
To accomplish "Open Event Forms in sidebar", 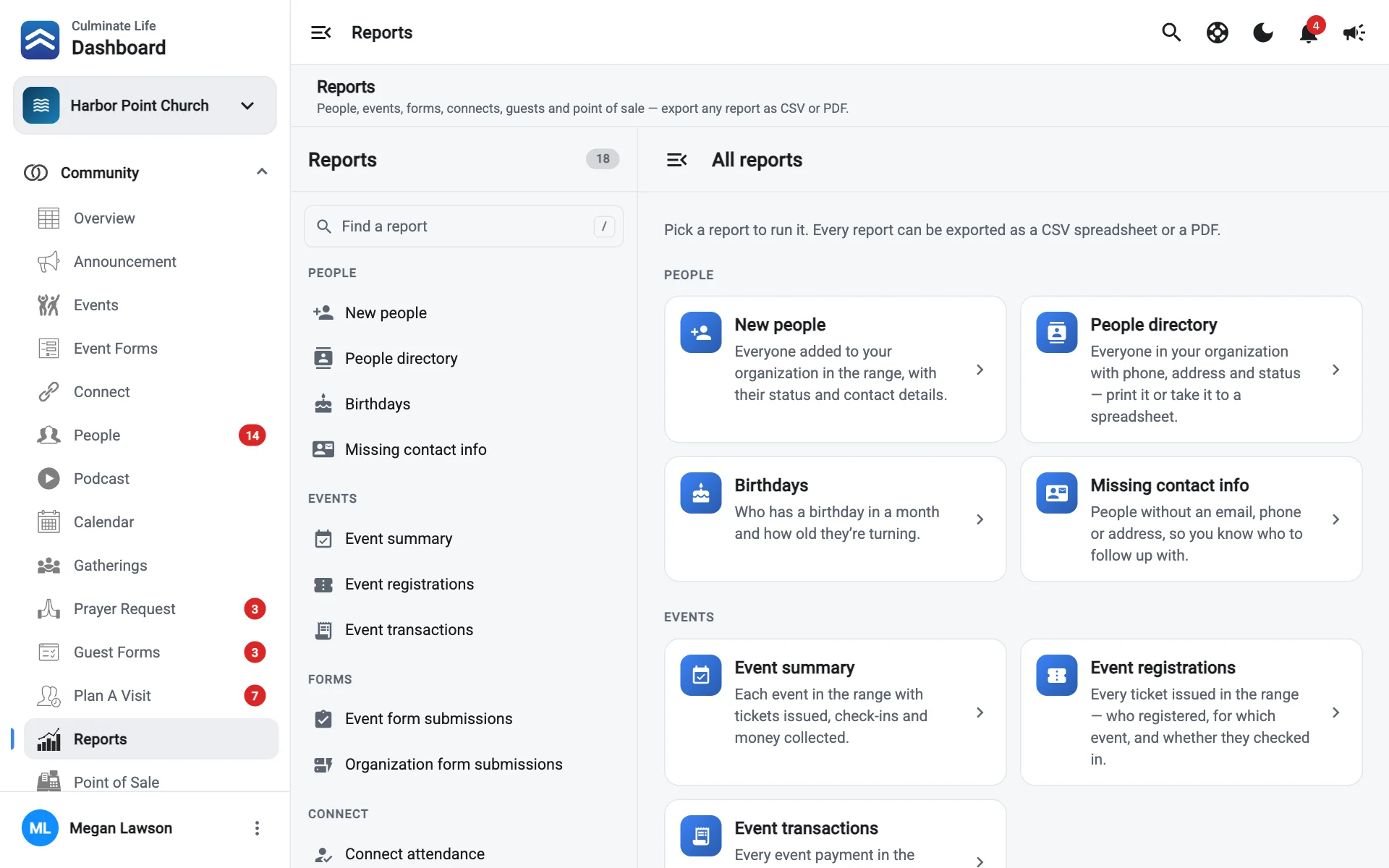I will point(150,349).
